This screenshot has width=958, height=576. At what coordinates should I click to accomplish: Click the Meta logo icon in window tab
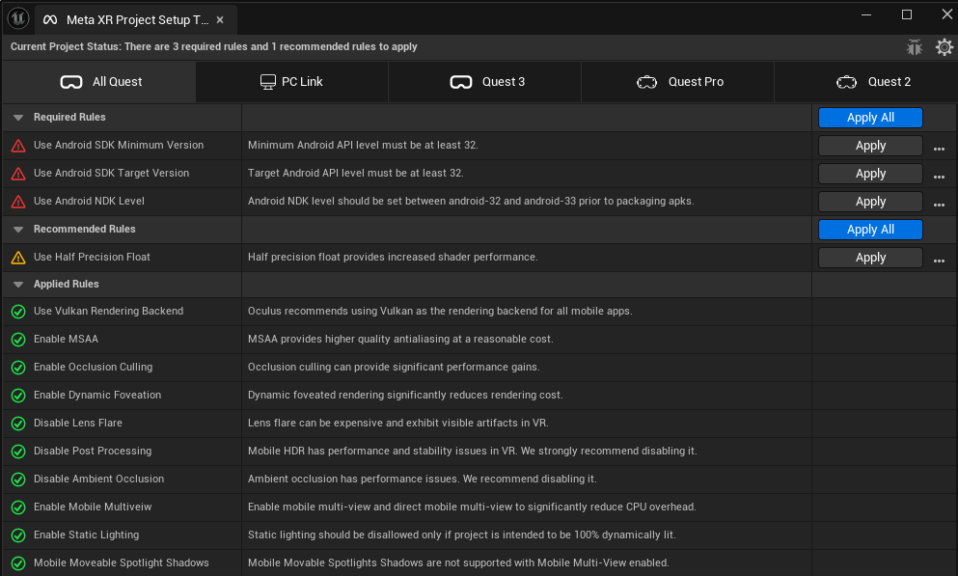50,20
